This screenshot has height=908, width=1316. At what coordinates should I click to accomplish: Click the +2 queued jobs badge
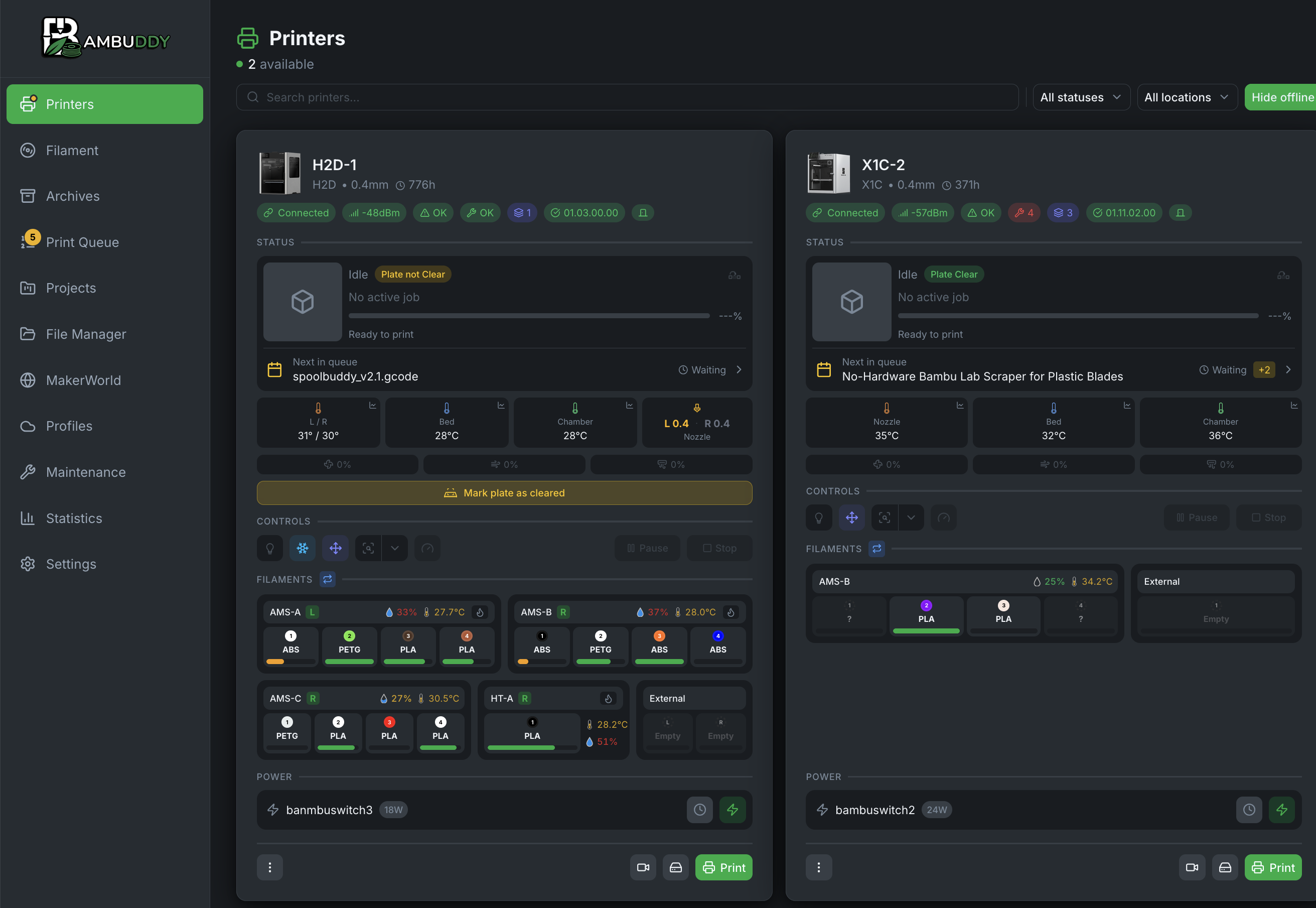click(1264, 370)
